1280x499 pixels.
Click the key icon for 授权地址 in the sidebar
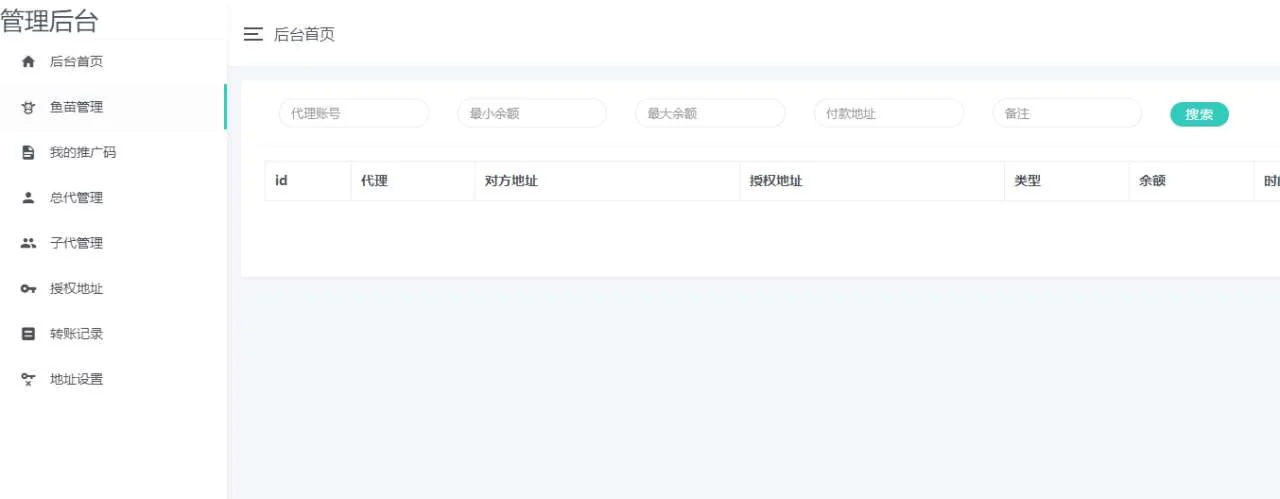pos(28,289)
